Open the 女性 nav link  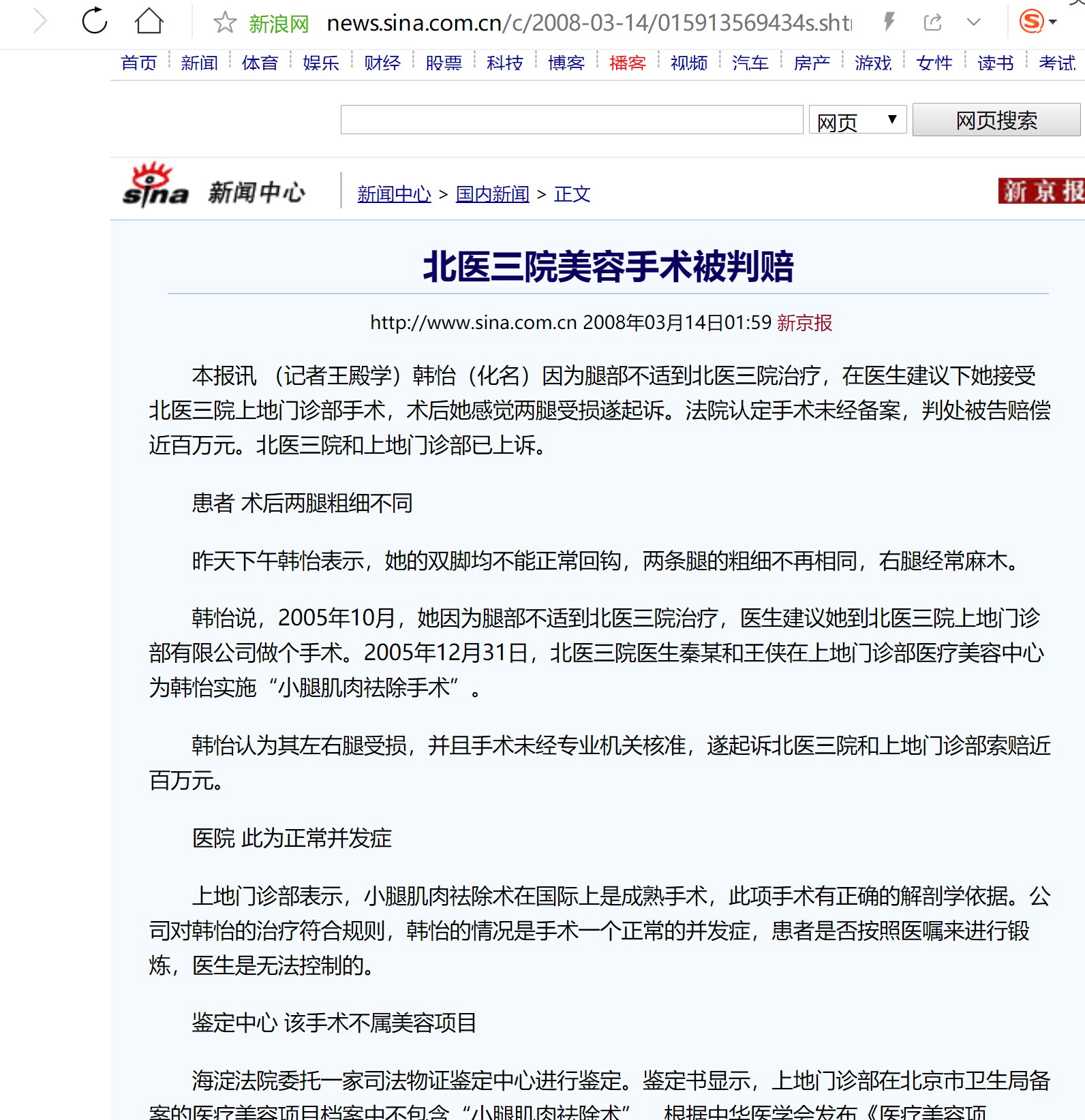(934, 63)
